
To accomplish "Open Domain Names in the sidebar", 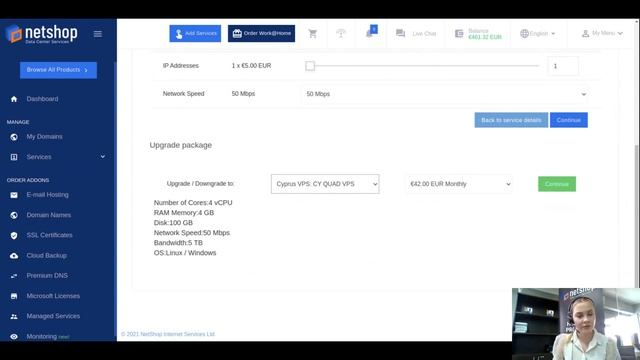I will [49, 215].
